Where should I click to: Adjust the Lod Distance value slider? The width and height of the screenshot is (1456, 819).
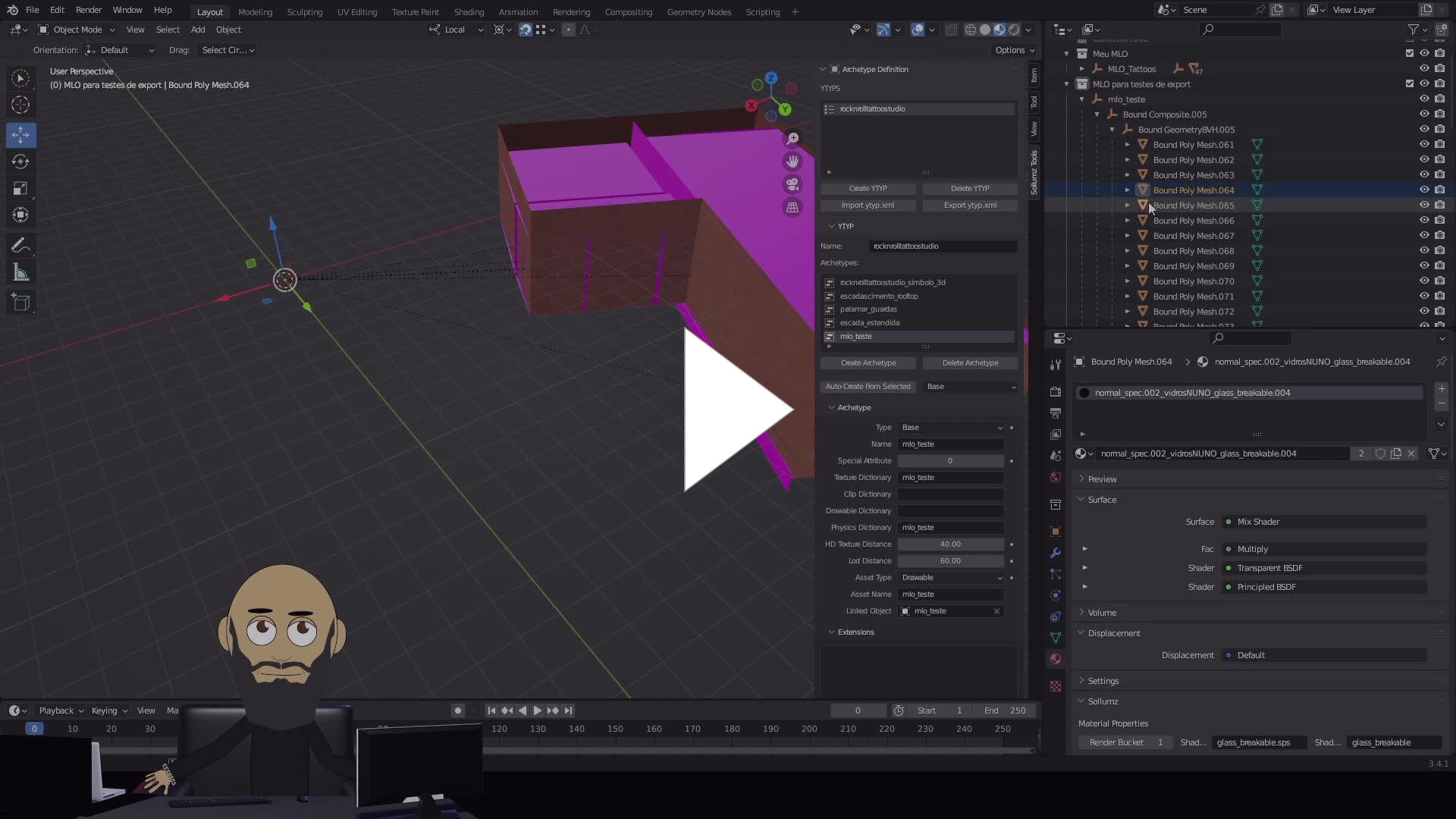tap(950, 561)
